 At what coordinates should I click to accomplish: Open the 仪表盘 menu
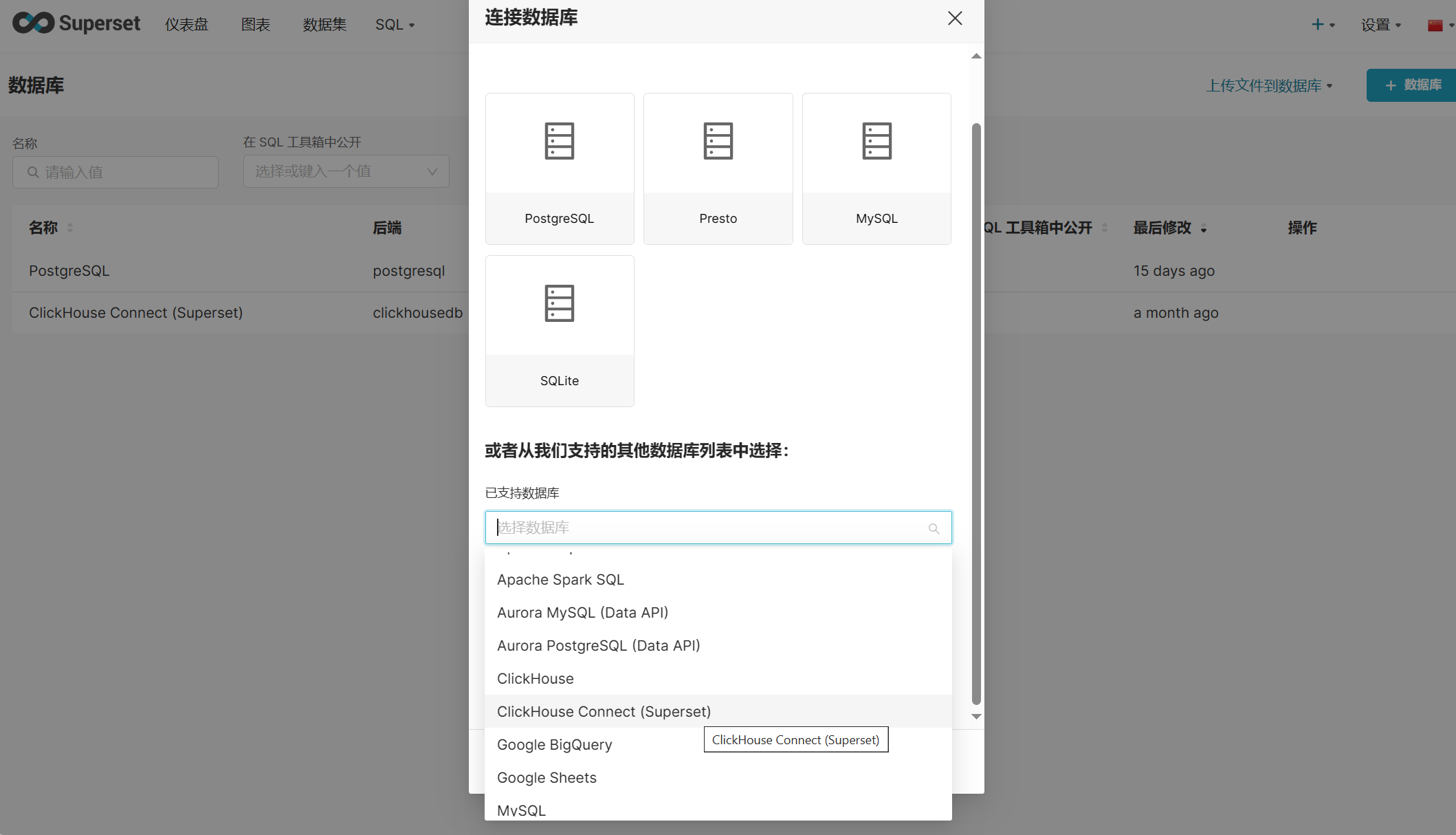186,25
